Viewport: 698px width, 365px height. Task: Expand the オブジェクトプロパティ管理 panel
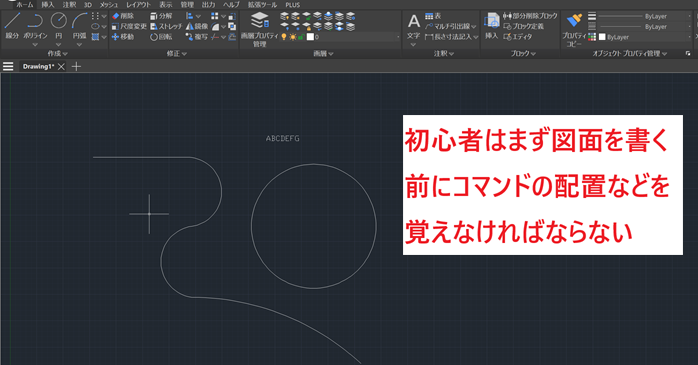[629, 53]
